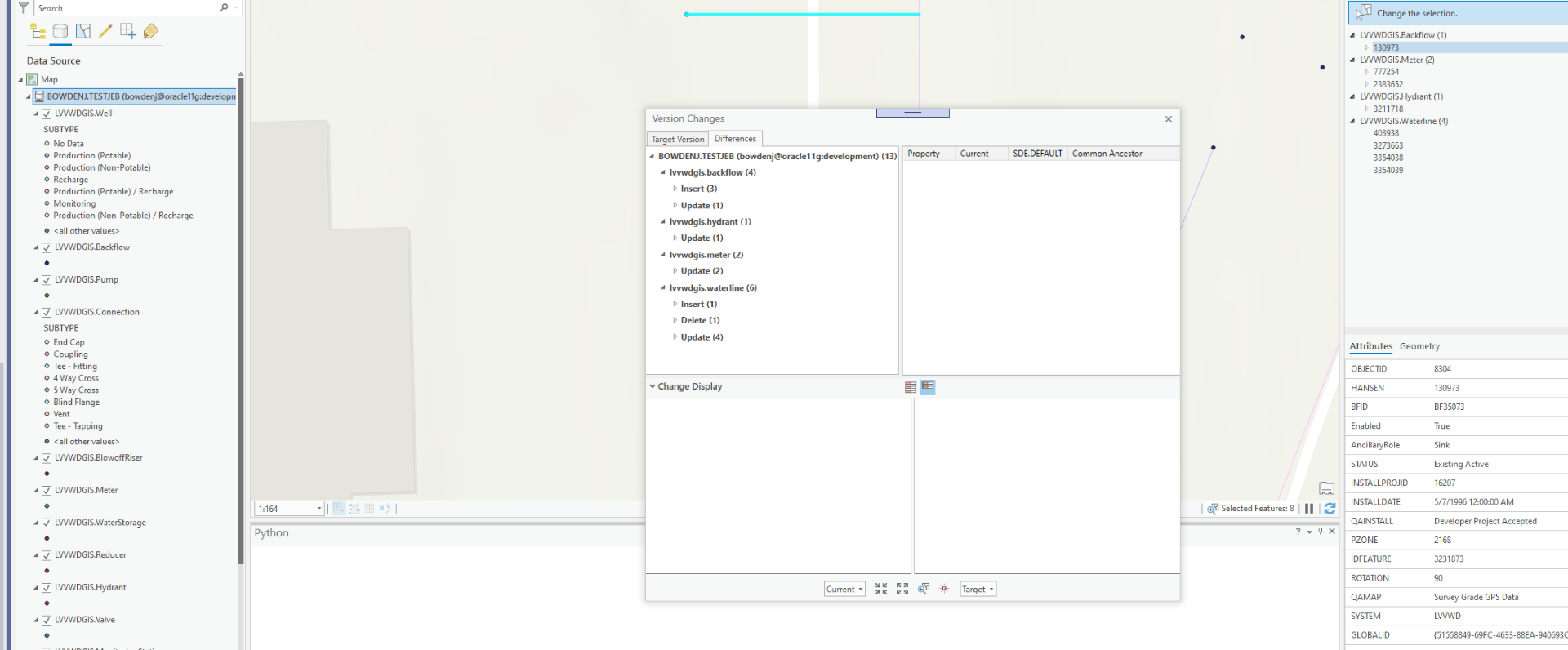Viewport: 1568px width, 650px height.
Task: Pause map drawing
Action: click(x=1309, y=508)
